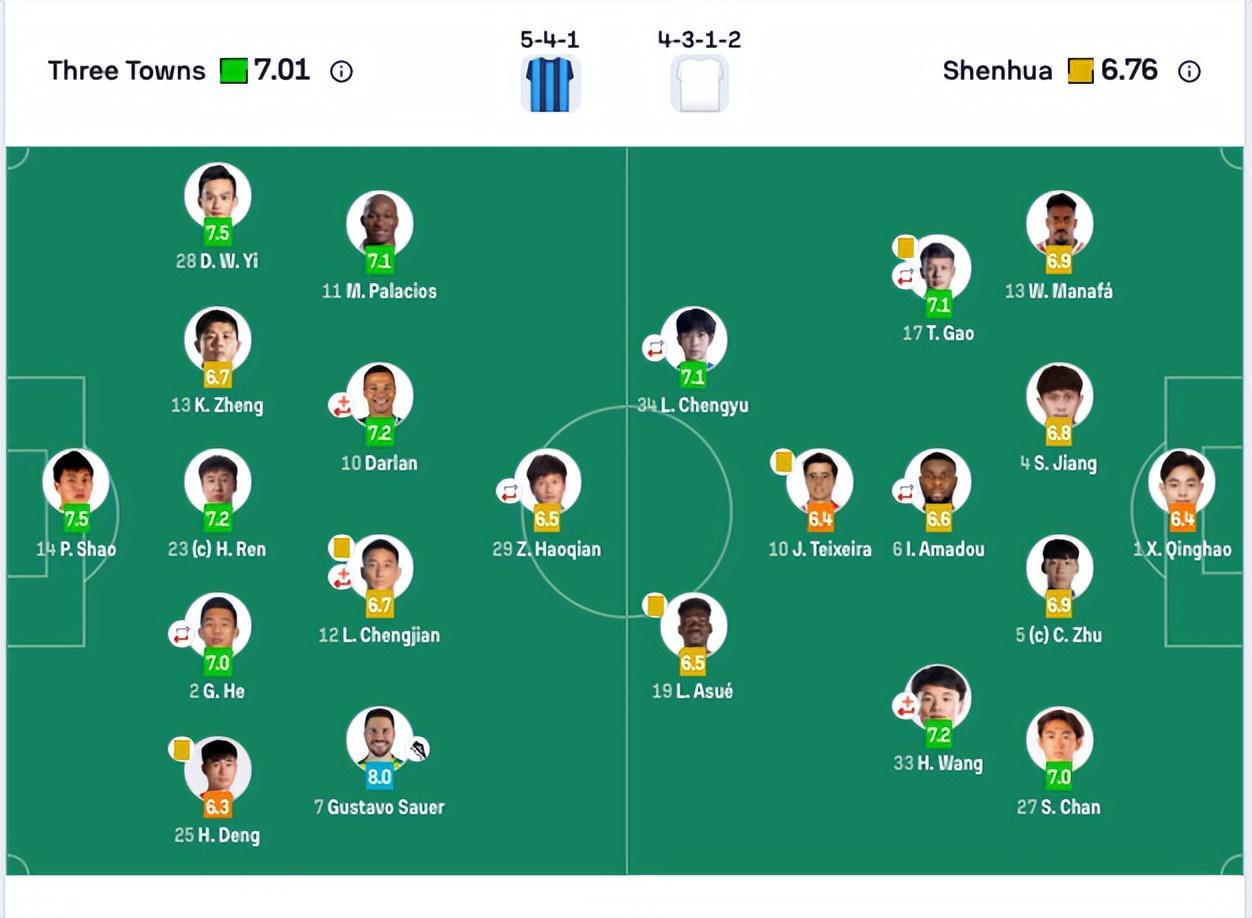The height and width of the screenshot is (918, 1252).
Task: Select the white jersey icon
Action: (699, 84)
